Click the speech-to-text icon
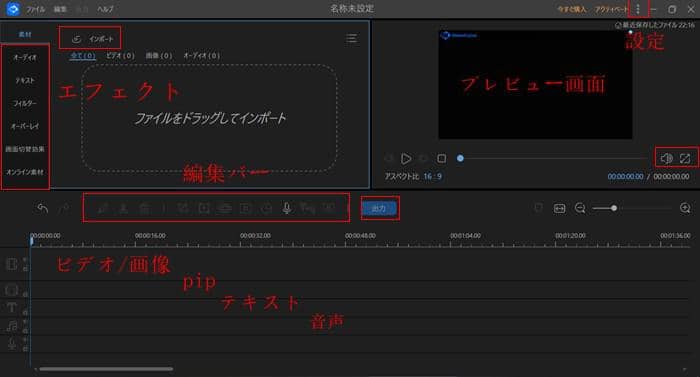Image resolution: width=700 pixels, height=377 pixels. (308, 208)
